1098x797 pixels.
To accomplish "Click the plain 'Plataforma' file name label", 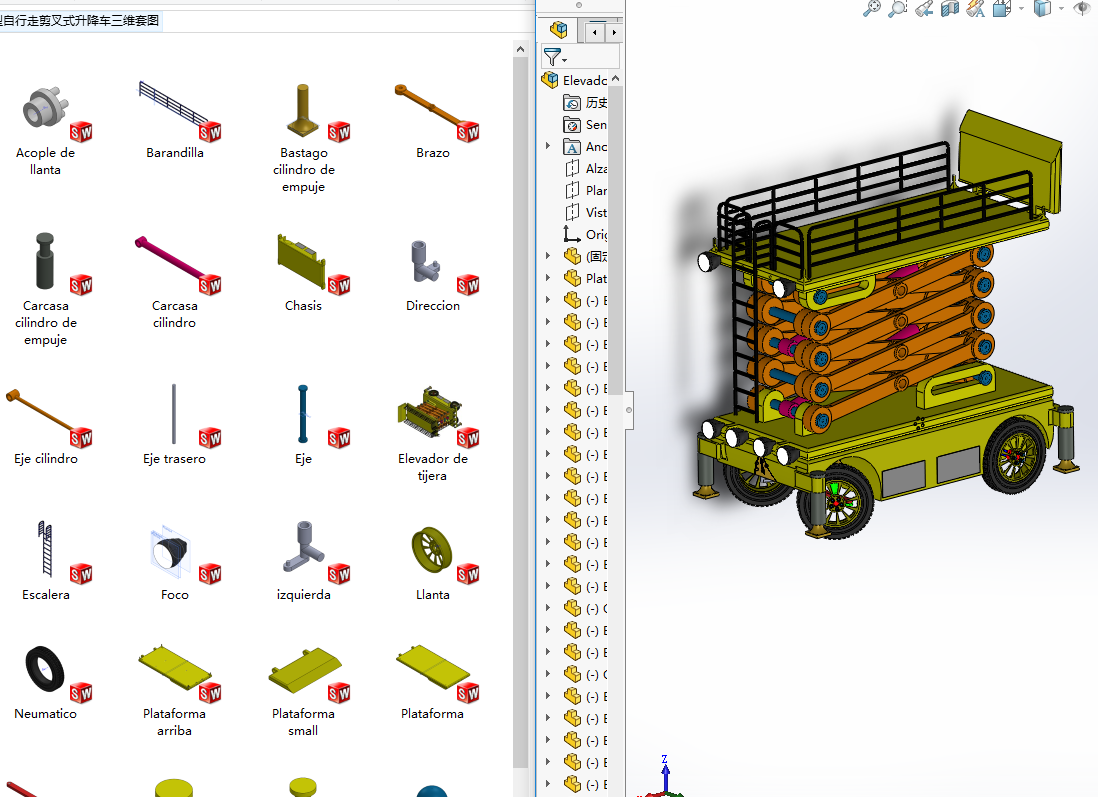I will 432,714.
